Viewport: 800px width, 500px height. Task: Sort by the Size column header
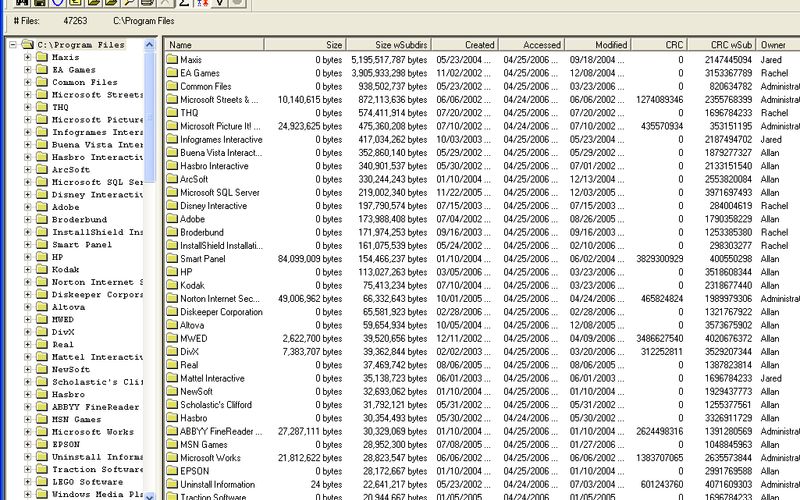[x=305, y=45]
